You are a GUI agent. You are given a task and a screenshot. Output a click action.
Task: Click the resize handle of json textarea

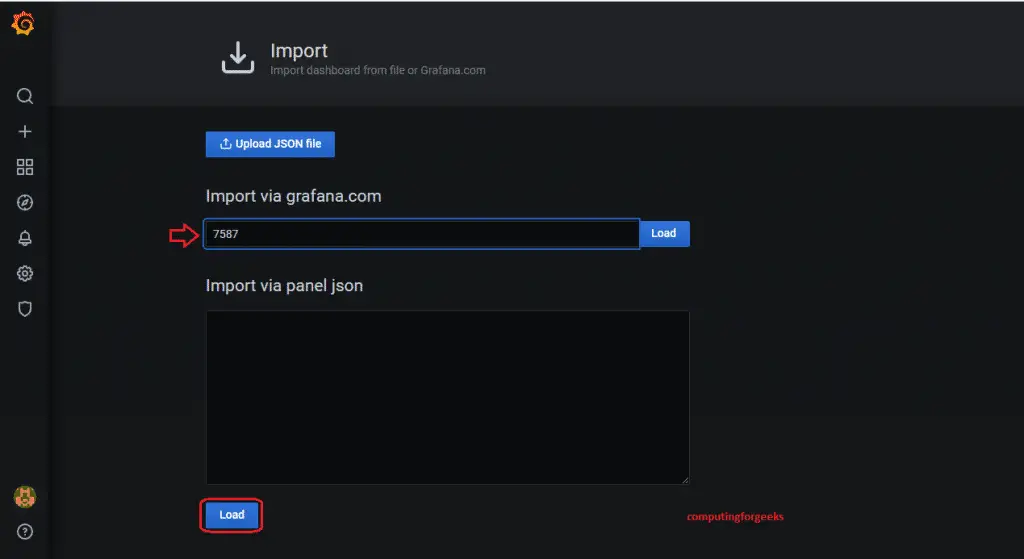(685, 480)
